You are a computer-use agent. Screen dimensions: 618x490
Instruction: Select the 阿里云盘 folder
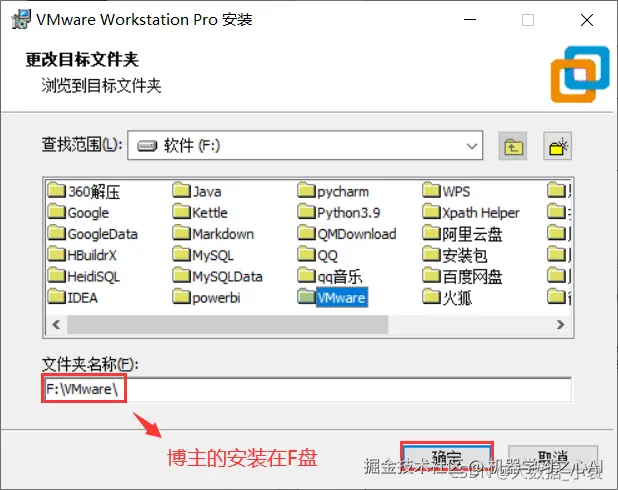click(x=462, y=234)
